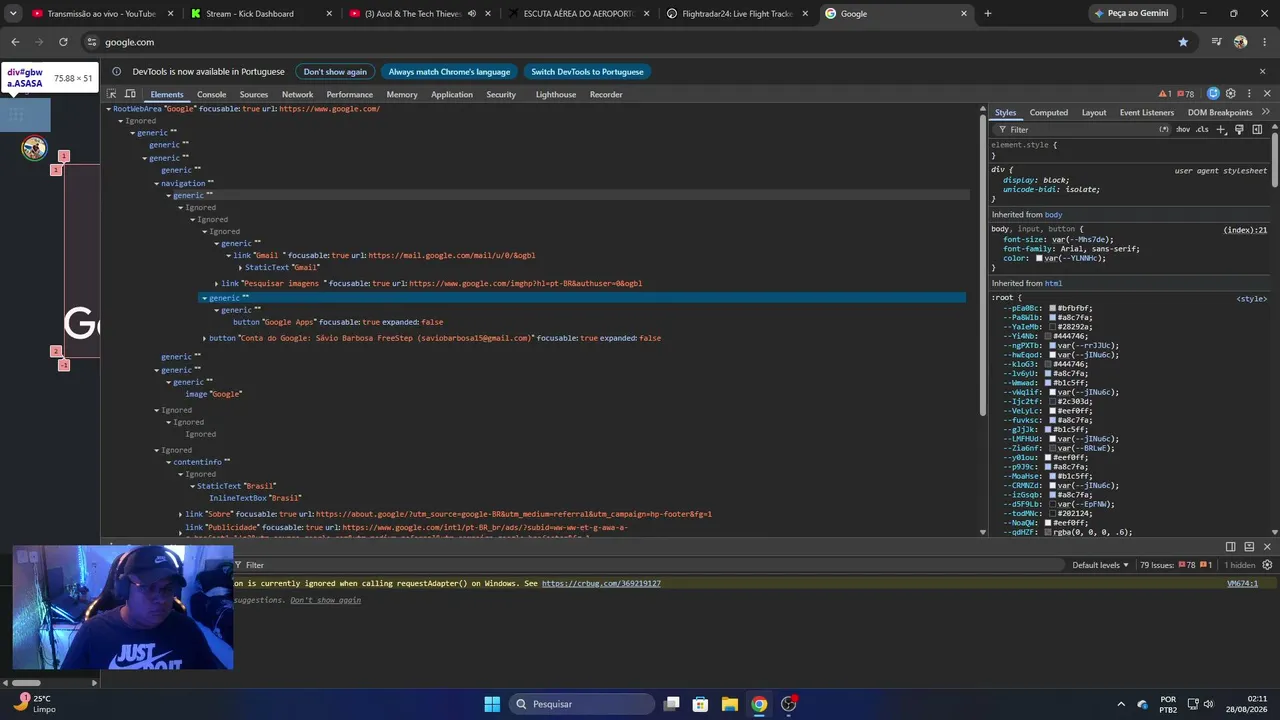Viewport: 1280px width, 720px height.
Task: Open a new Chrome tab
Action: pos(988,14)
